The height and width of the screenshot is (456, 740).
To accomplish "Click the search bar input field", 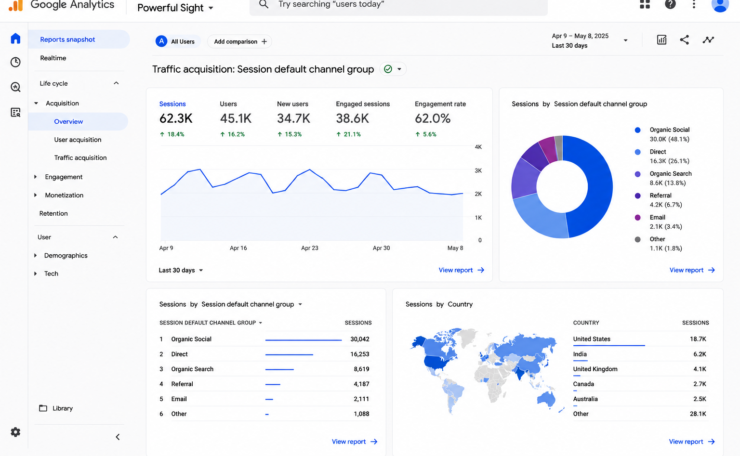I will click(x=398, y=6).
